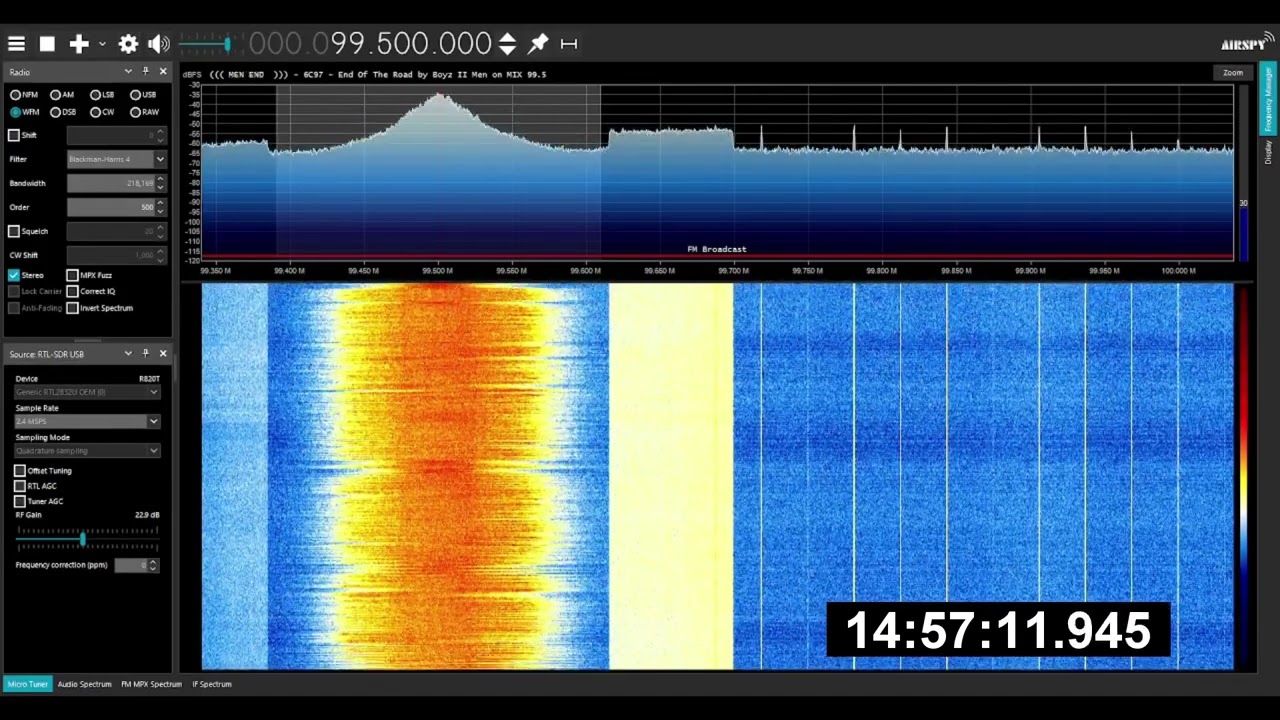
Task: Pin the Radio panel
Action: coord(146,71)
